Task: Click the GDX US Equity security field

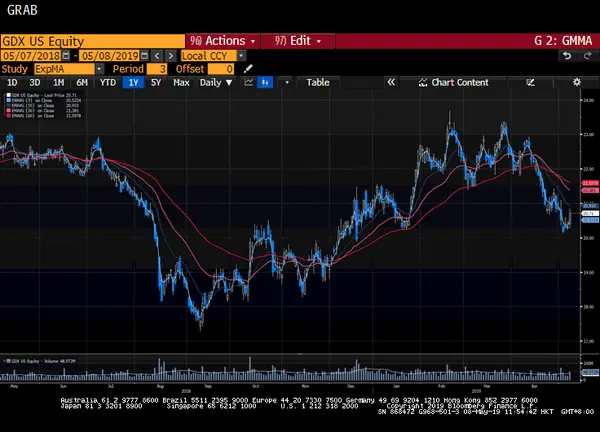Action: [x=93, y=41]
